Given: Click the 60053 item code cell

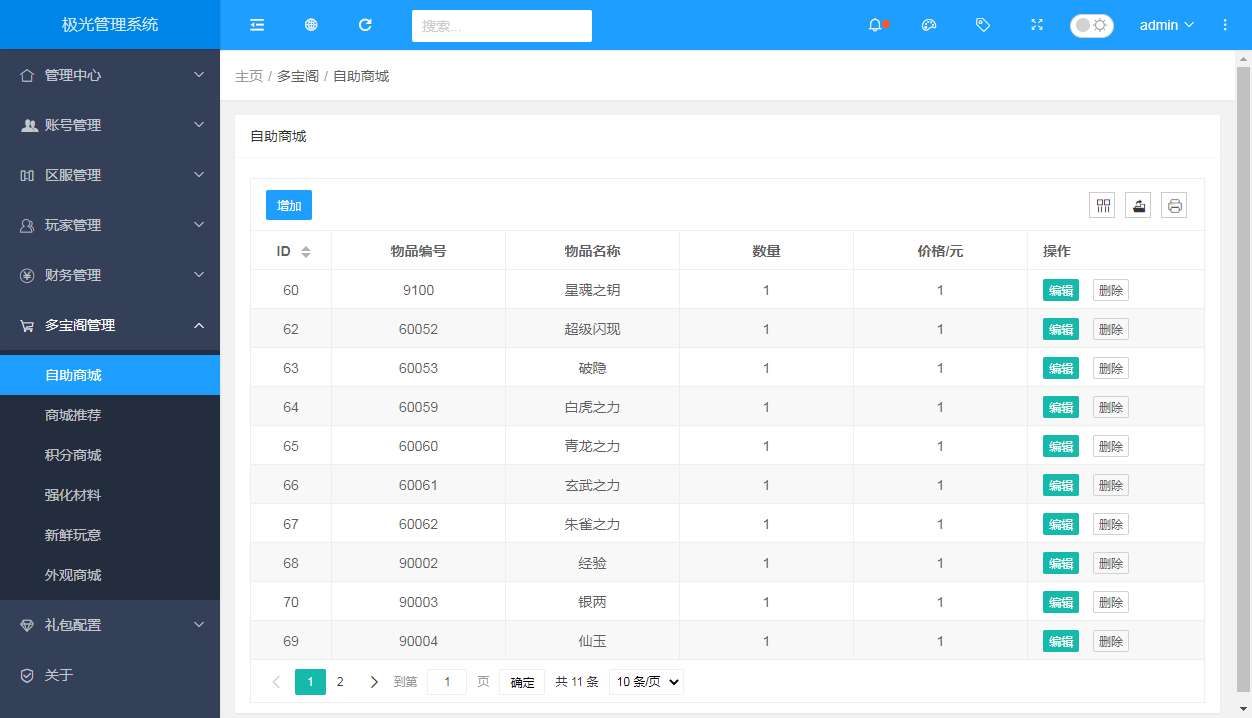Looking at the screenshot, I should [x=418, y=368].
